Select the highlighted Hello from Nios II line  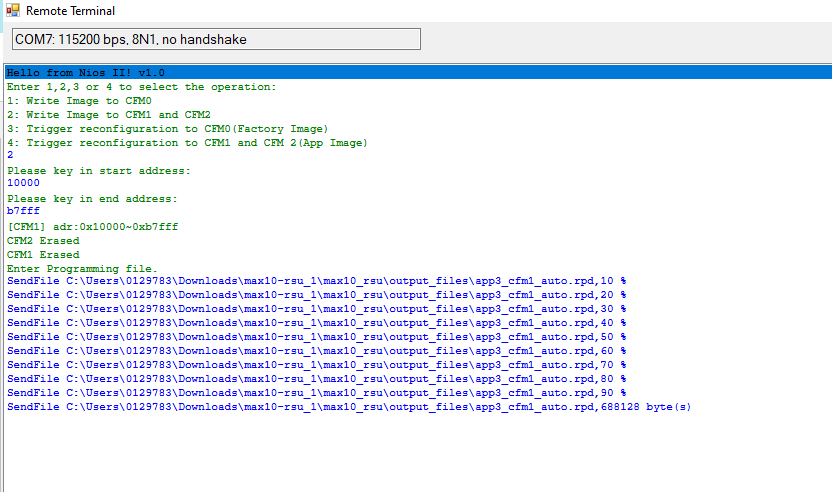point(85,73)
